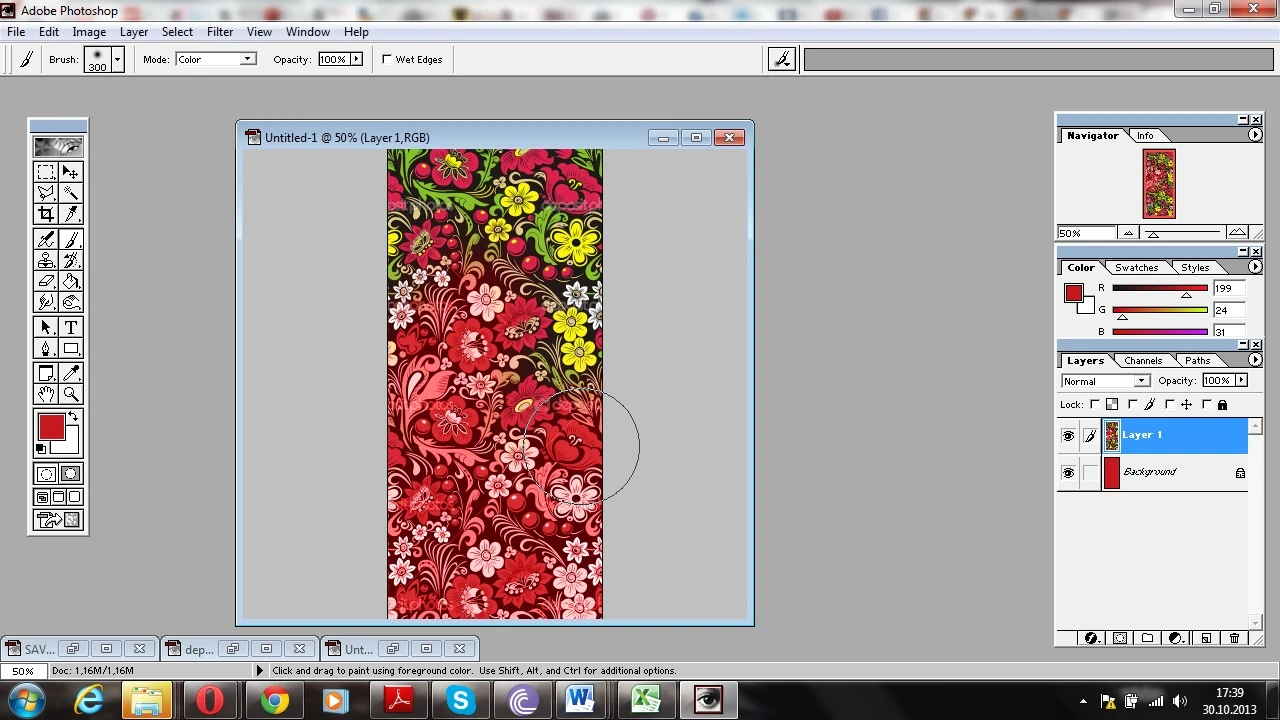
Task: Expand the brush preset picker arrow
Action: click(117, 60)
